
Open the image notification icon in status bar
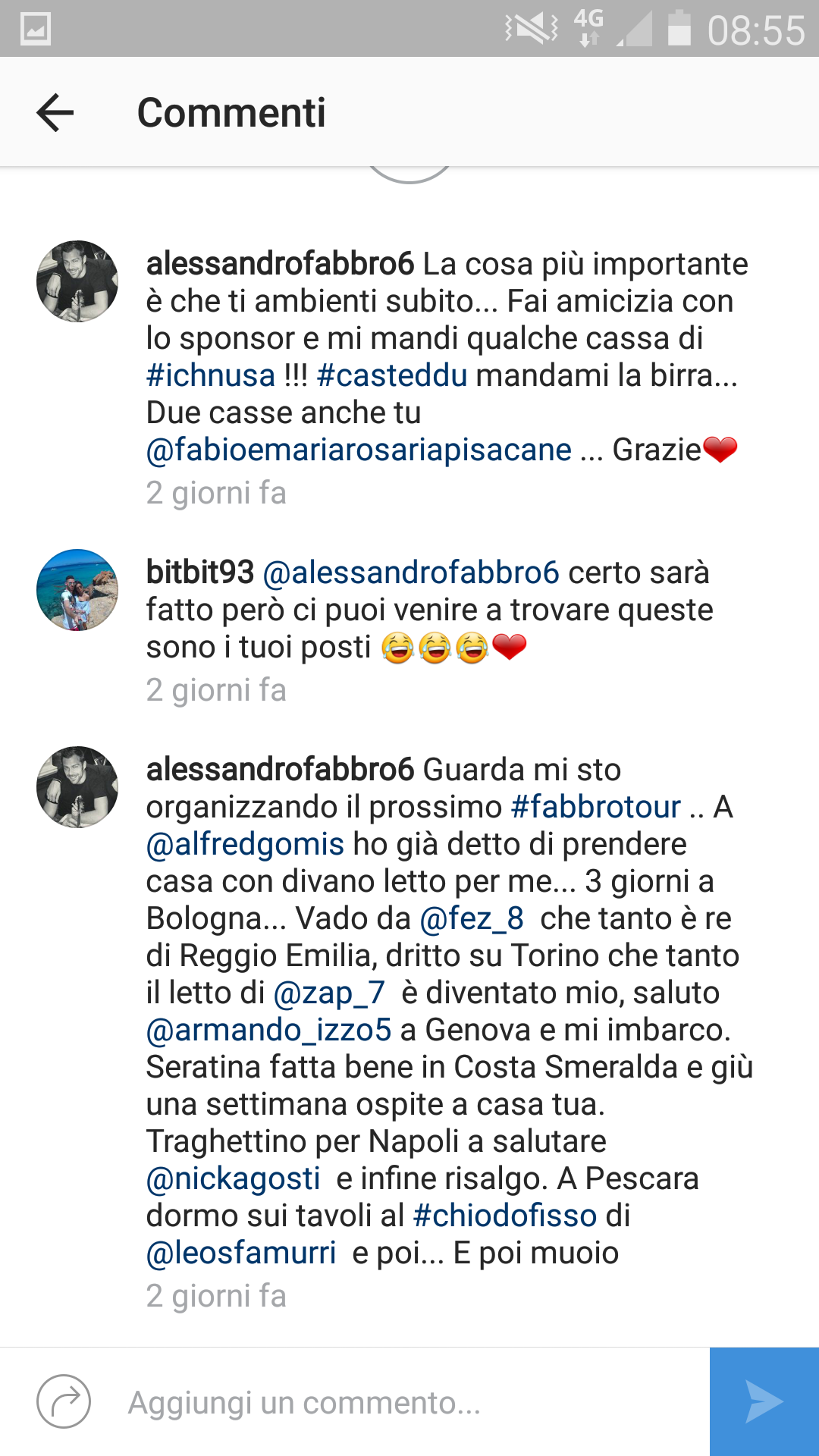35,29
